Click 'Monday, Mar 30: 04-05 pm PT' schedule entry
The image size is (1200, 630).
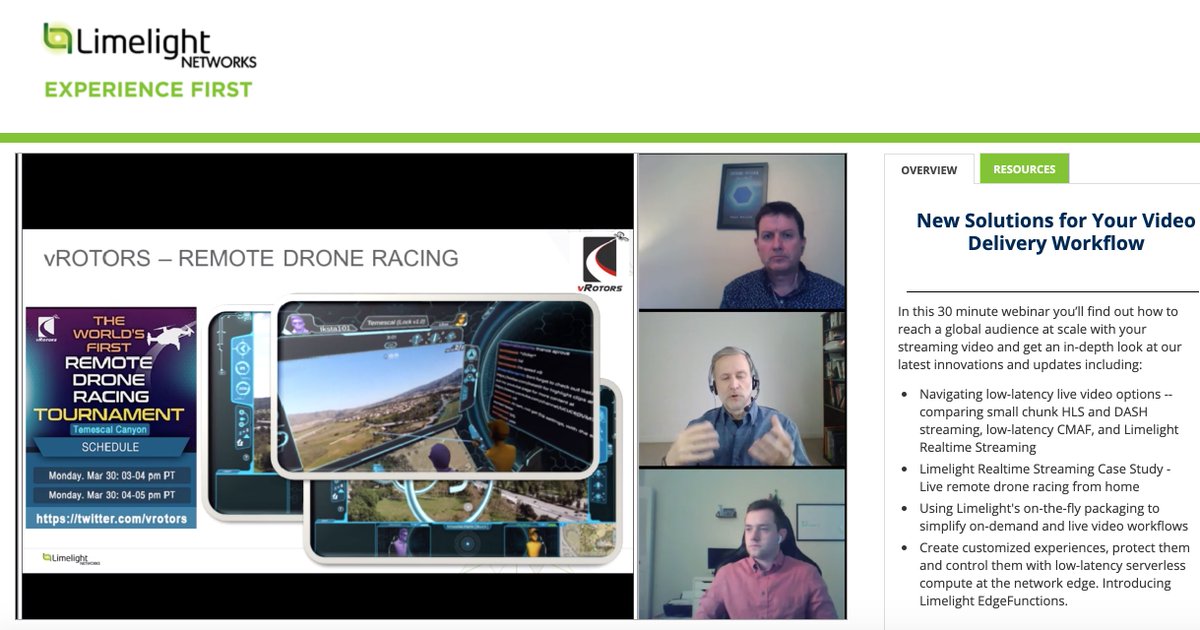pos(110,496)
